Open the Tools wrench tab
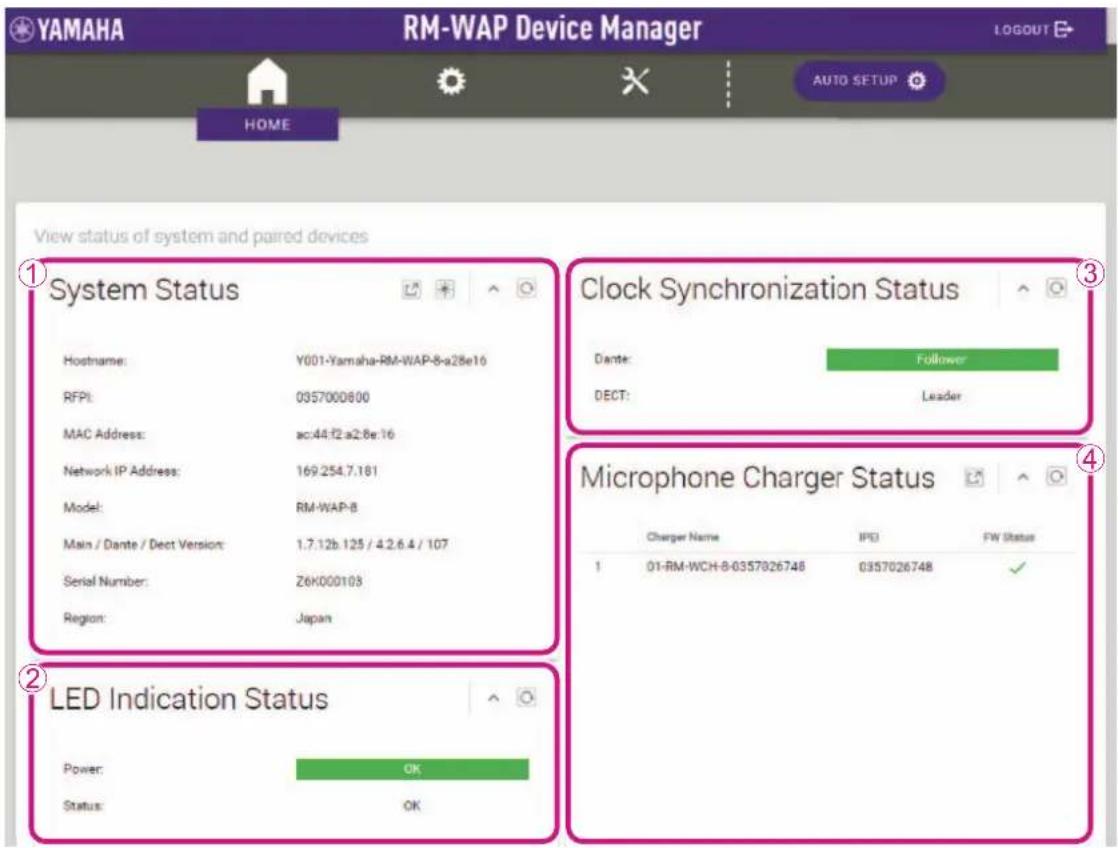 (x=635, y=81)
